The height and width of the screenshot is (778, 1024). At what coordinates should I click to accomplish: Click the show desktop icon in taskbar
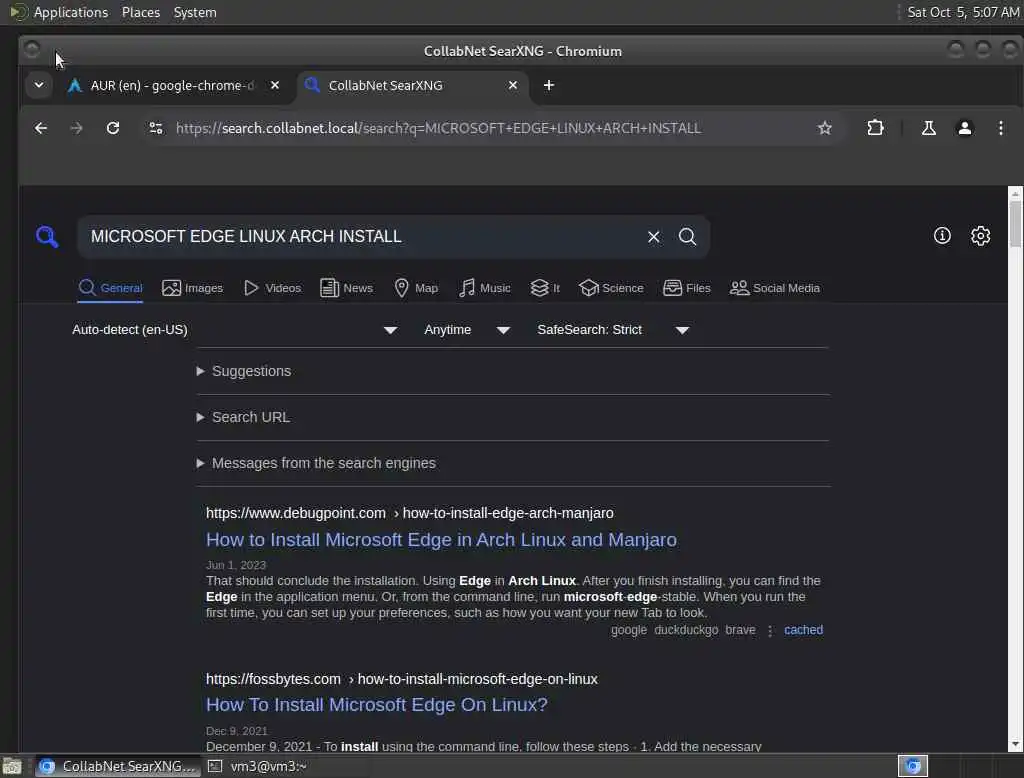tap(12, 766)
